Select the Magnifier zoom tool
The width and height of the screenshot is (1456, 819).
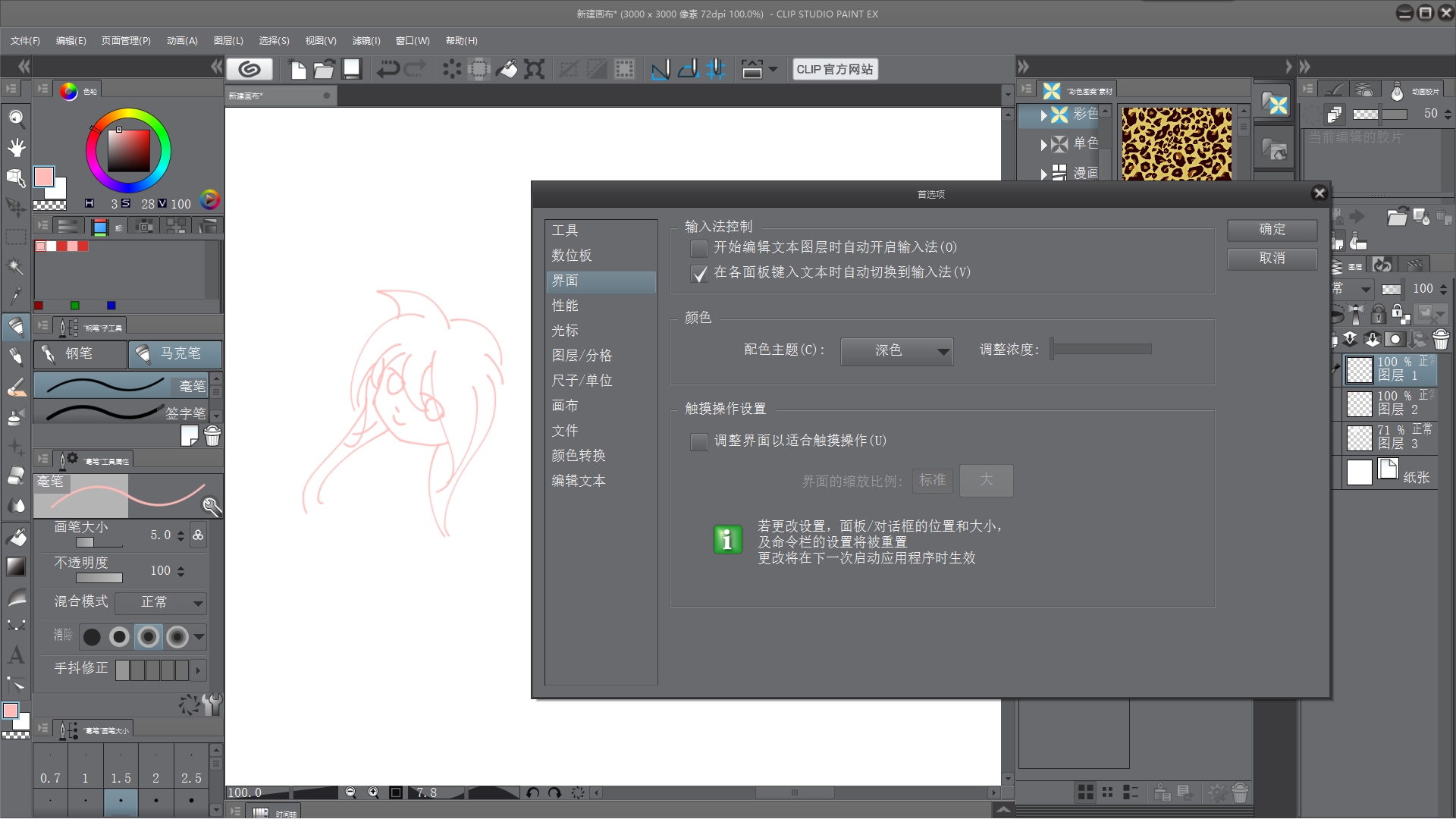(x=16, y=118)
